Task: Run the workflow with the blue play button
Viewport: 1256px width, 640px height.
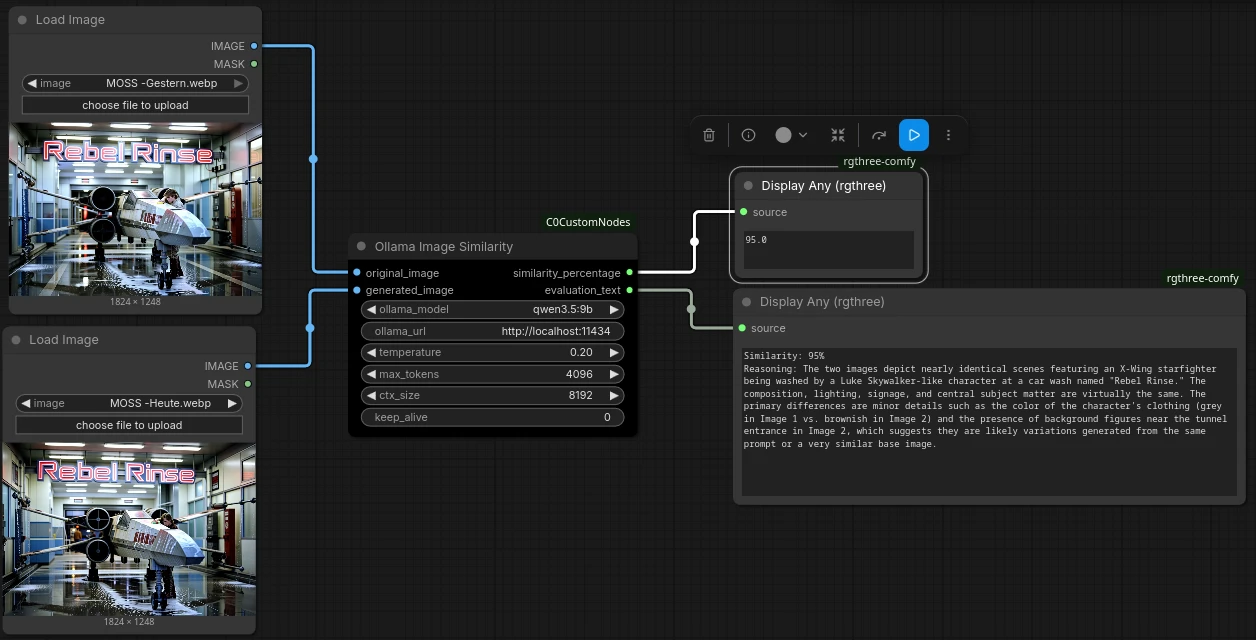Action: pos(914,135)
